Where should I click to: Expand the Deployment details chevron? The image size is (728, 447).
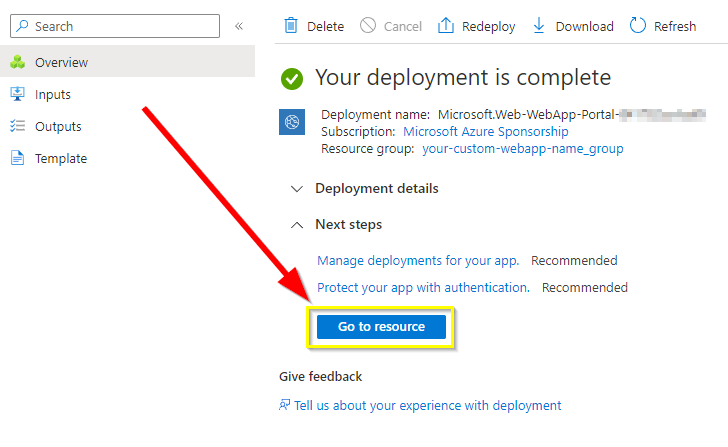[297, 188]
